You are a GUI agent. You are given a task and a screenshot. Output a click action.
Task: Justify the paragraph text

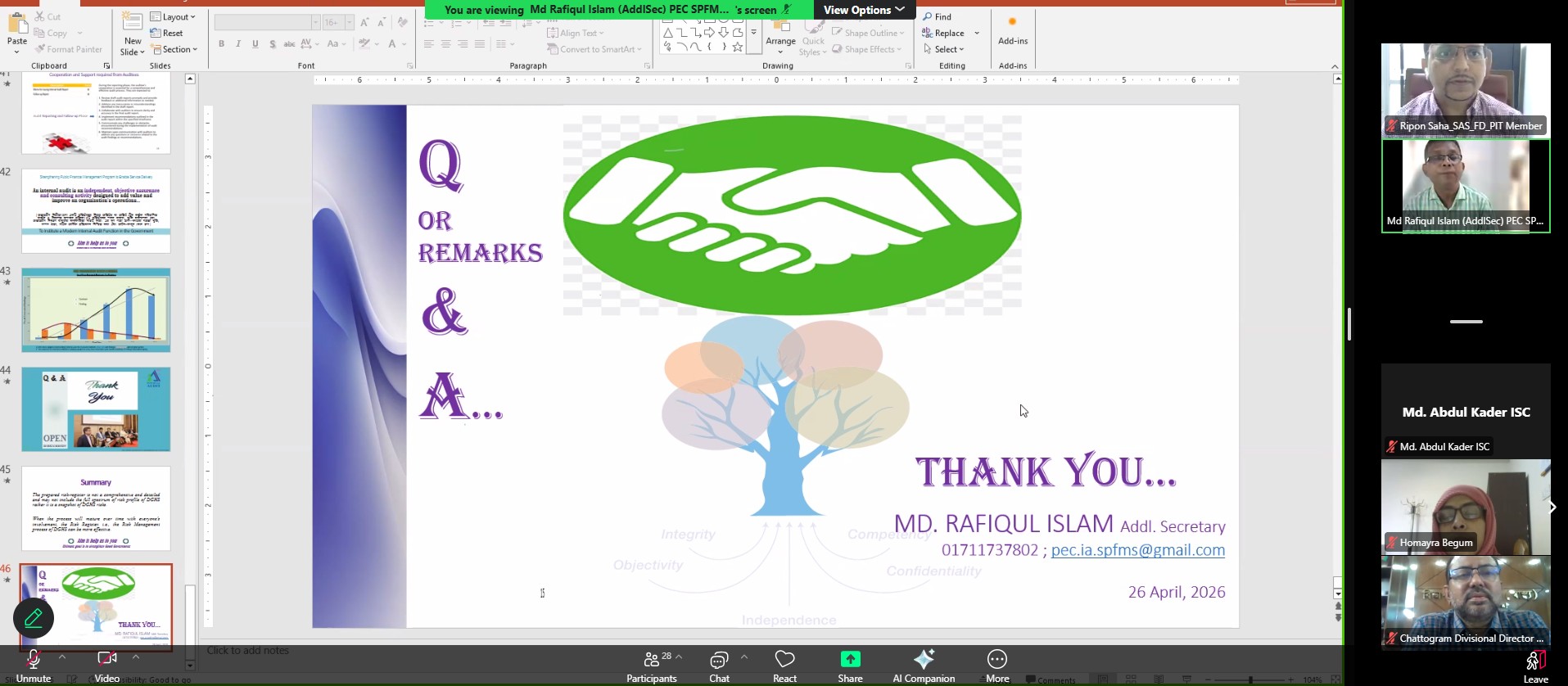pos(480,44)
